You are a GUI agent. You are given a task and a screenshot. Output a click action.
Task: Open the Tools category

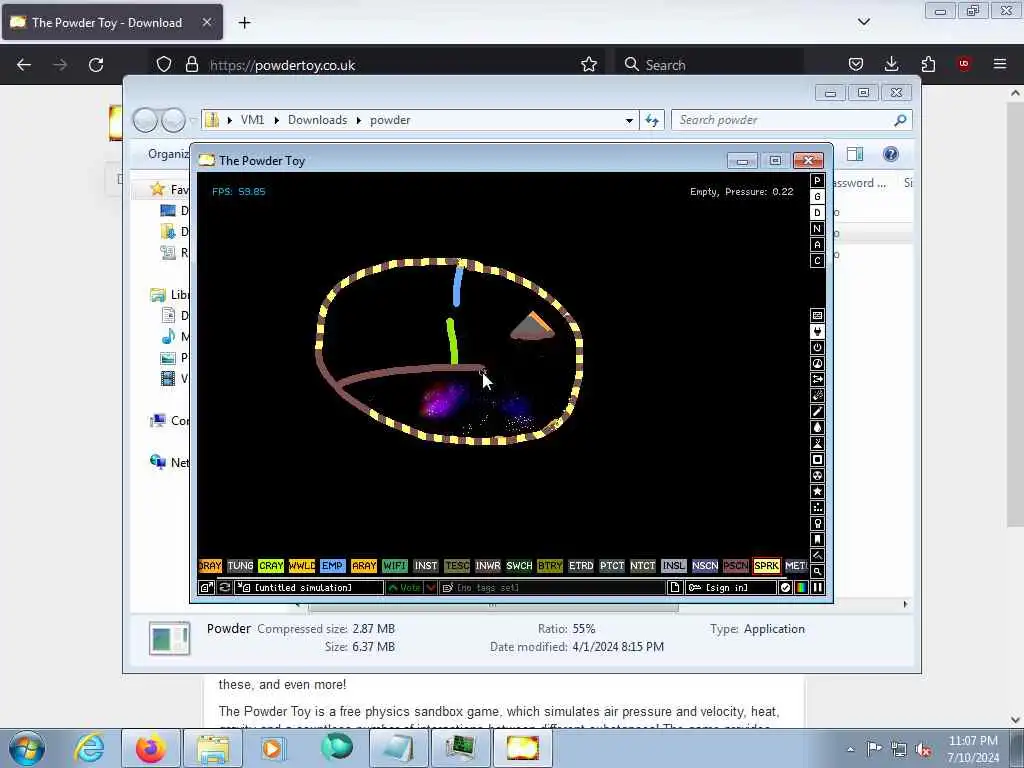tap(817, 523)
